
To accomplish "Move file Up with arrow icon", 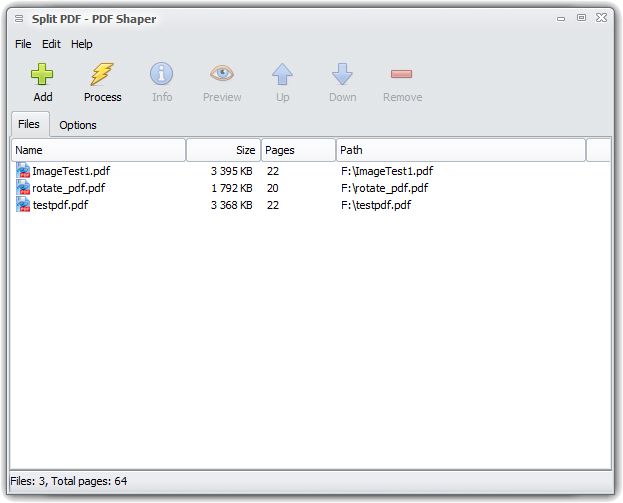I will 282,74.
